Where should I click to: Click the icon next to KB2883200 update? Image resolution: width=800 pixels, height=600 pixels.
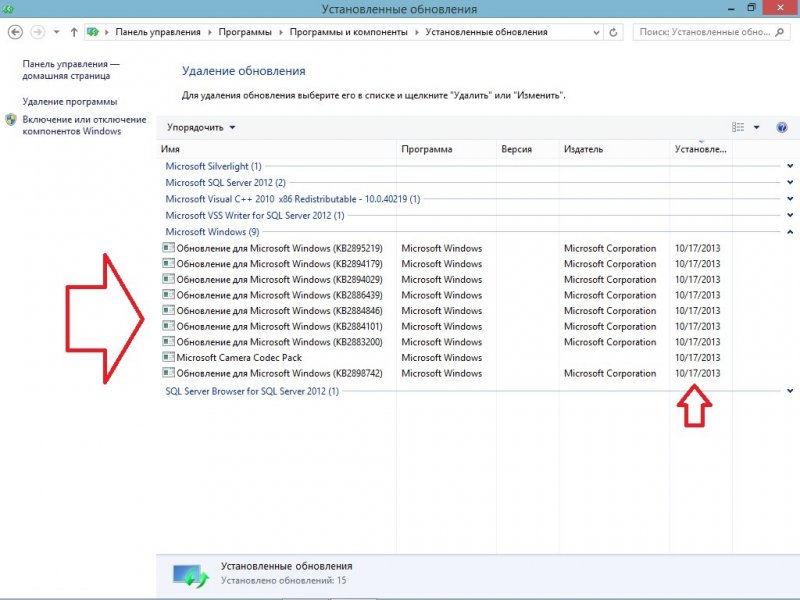click(x=168, y=341)
